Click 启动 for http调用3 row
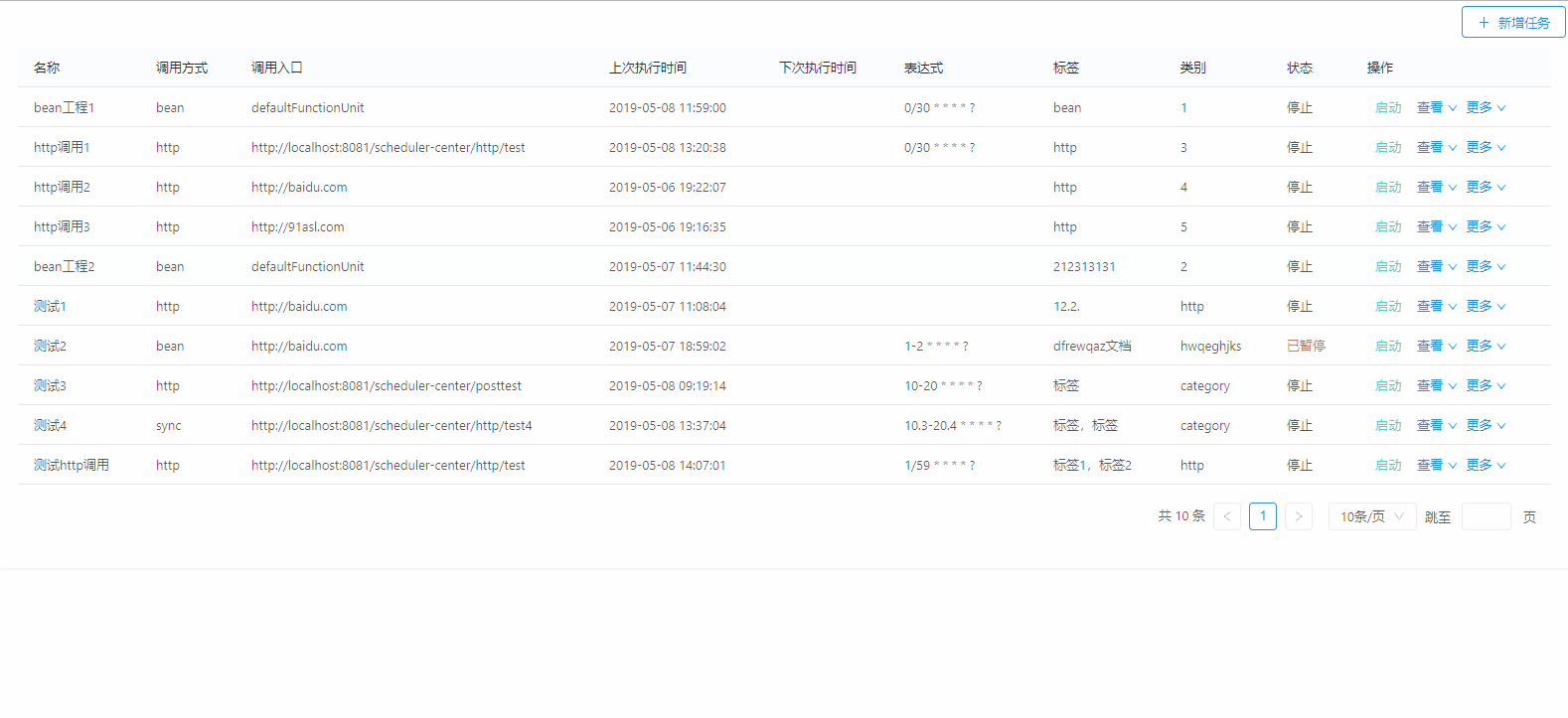1568x718 pixels. [x=1387, y=226]
